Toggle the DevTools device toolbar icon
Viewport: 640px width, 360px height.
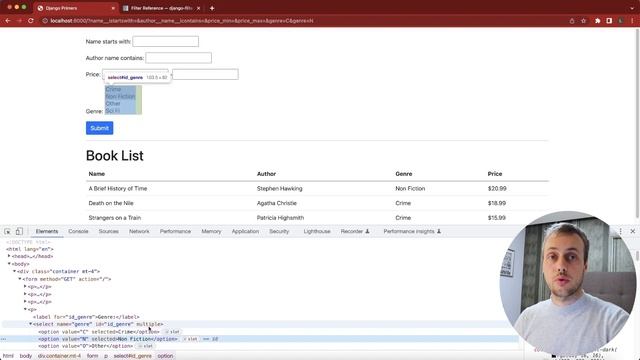click(x=19, y=231)
